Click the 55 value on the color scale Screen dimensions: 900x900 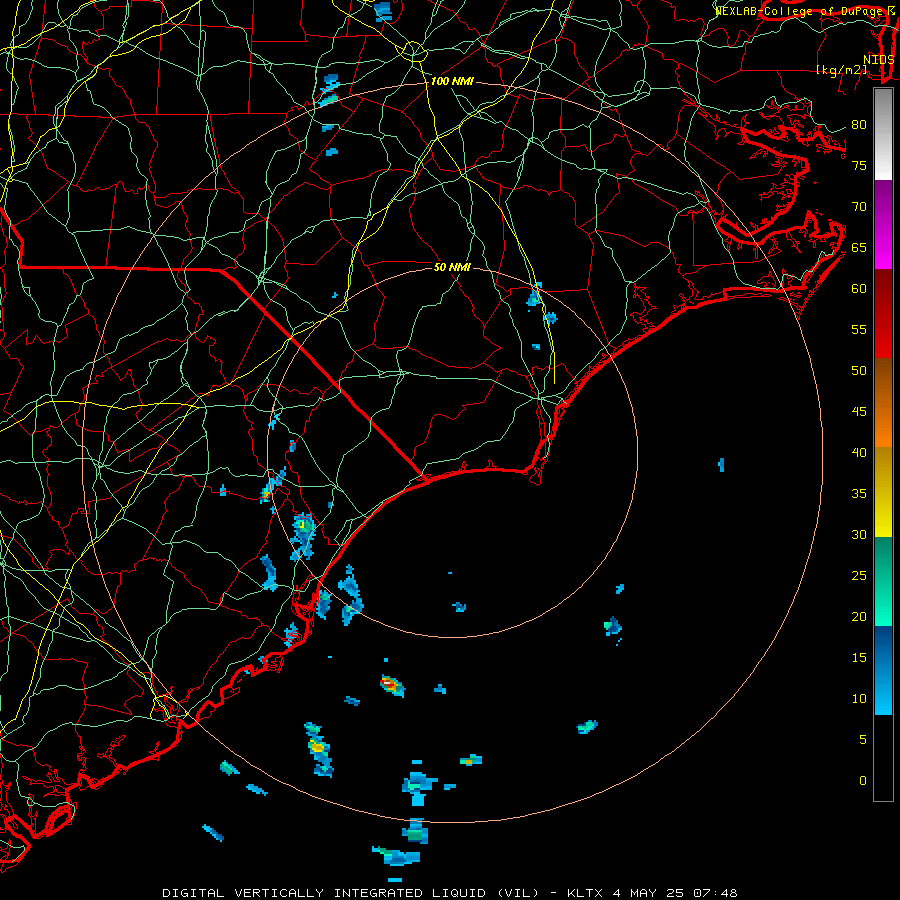859,329
